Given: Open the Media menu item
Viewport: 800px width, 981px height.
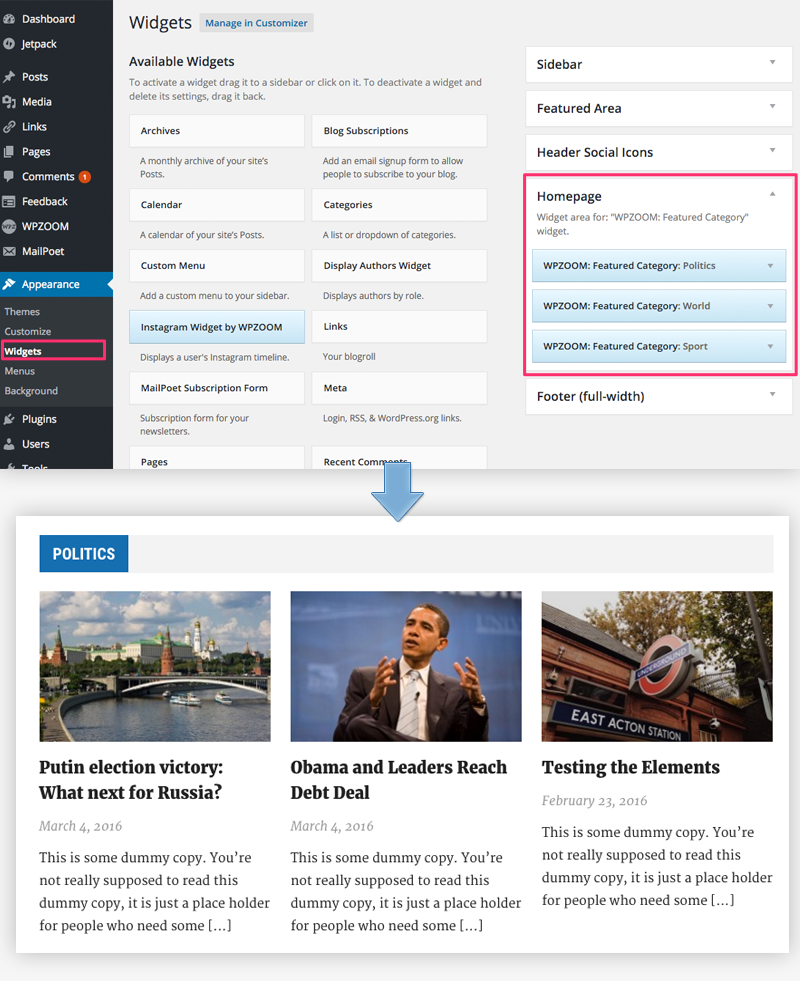Looking at the screenshot, I should pos(37,102).
